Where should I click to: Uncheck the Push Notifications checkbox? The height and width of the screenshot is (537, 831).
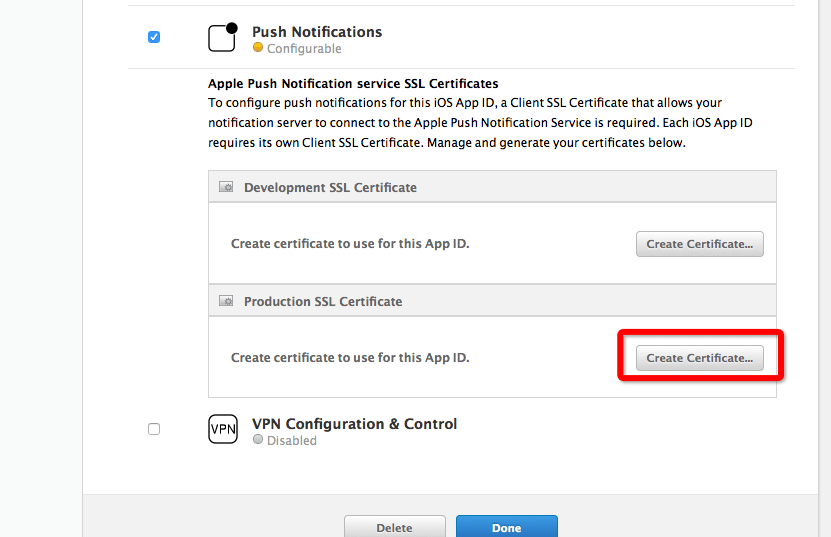(x=154, y=37)
